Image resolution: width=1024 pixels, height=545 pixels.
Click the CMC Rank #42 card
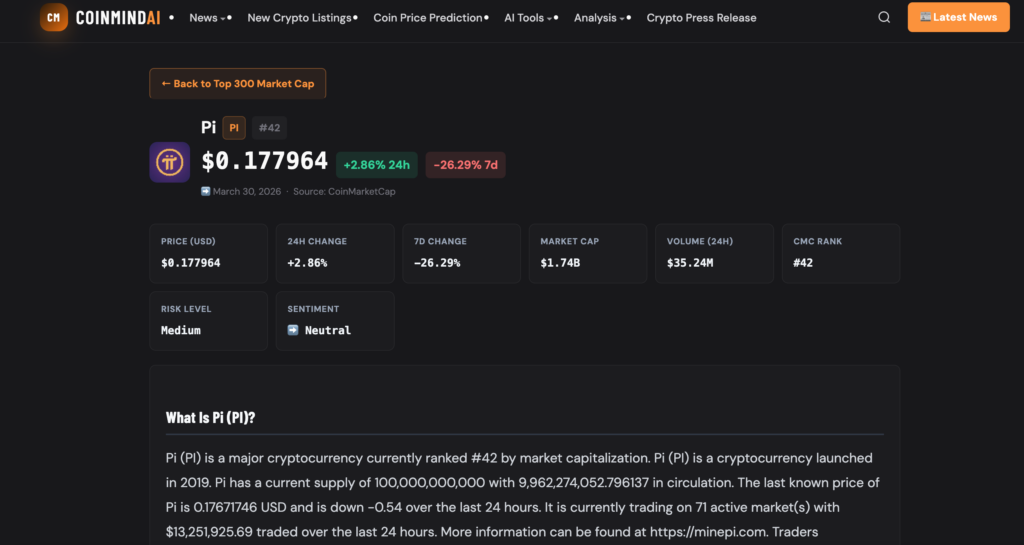click(x=841, y=253)
